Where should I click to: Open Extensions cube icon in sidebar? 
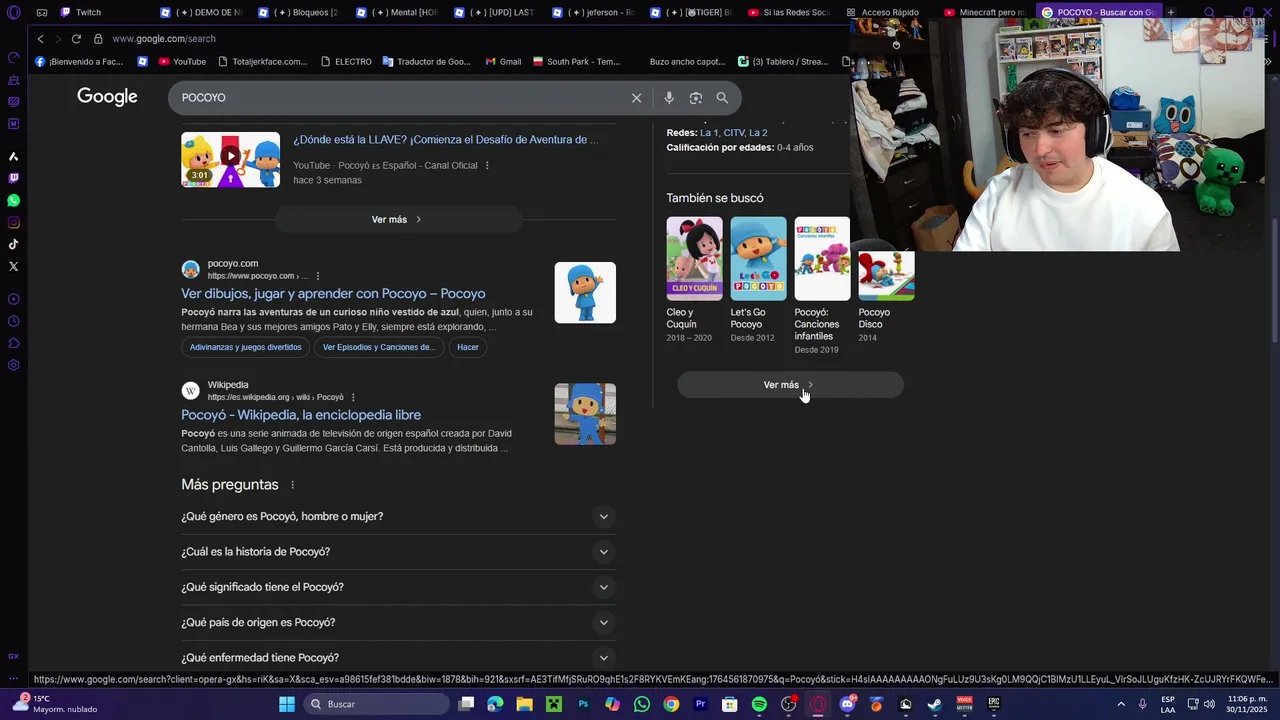[x=13, y=343]
